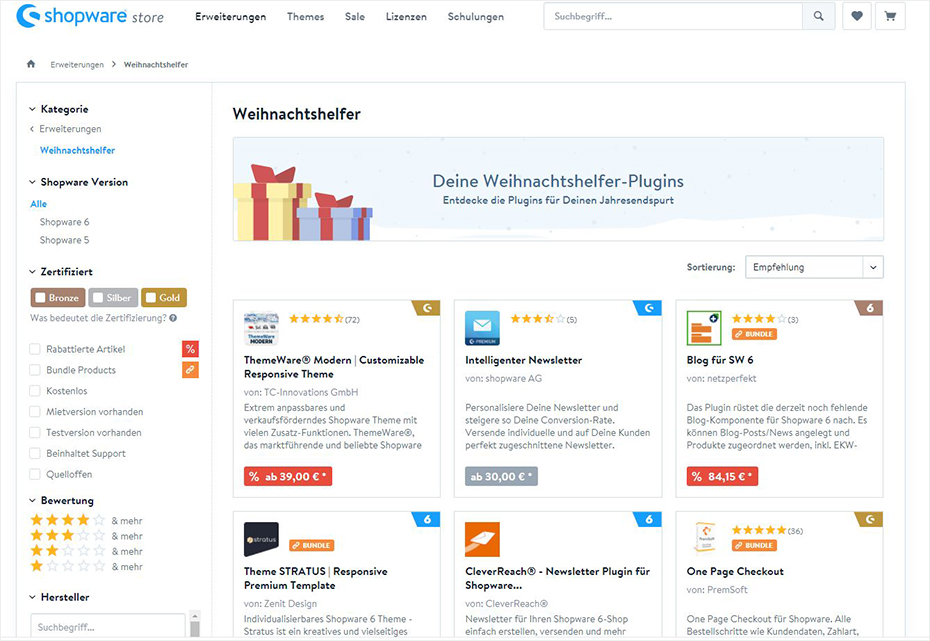Open the Themes menu item
Screen dimensions: 930x641
coord(305,17)
